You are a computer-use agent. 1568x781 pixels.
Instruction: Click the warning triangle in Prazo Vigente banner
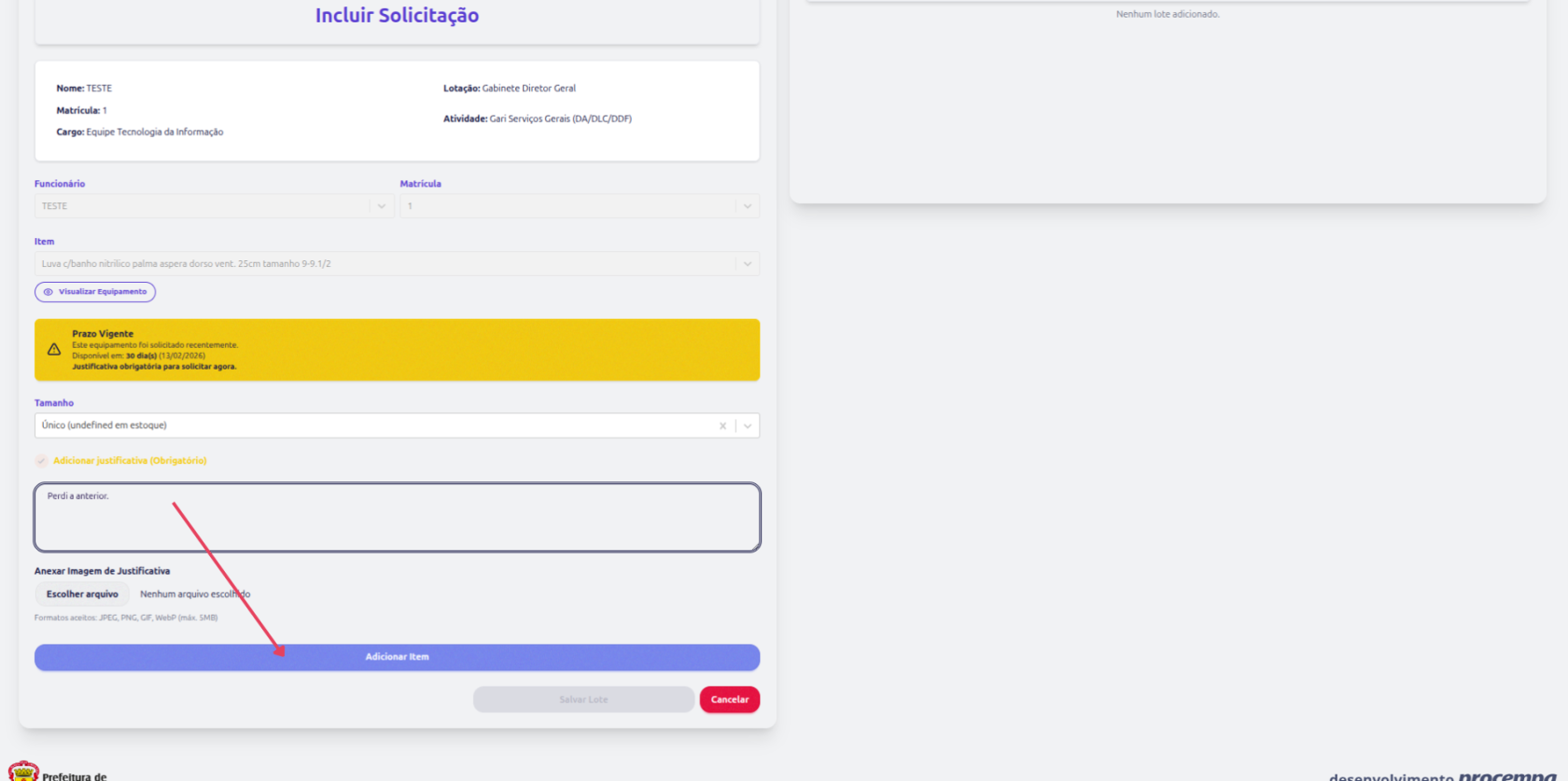click(x=54, y=350)
